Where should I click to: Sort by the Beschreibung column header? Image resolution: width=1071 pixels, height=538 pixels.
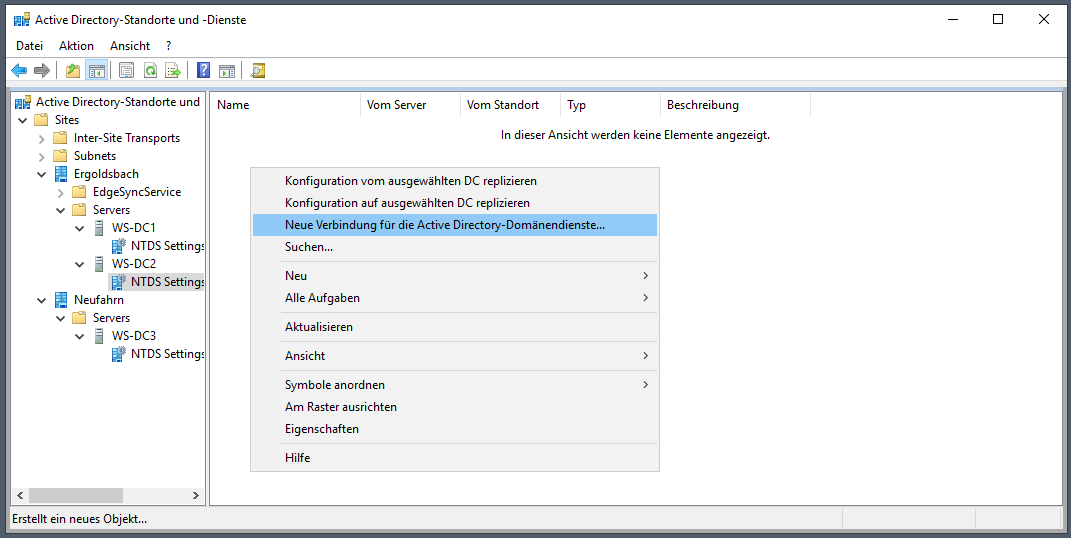pos(736,105)
